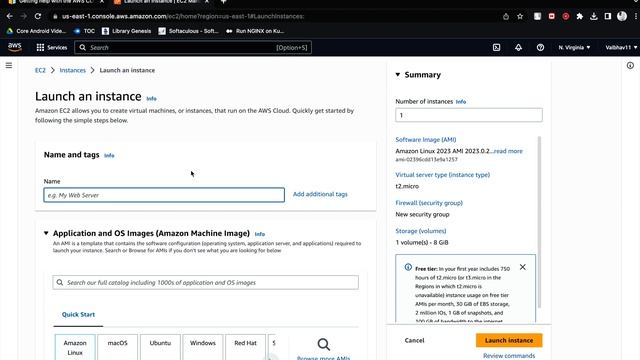Image resolution: width=640 pixels, height=360 pixels.
Task: Select the Launch an instance browser tab
Action: pyautogui.click(x=161, y=2)
